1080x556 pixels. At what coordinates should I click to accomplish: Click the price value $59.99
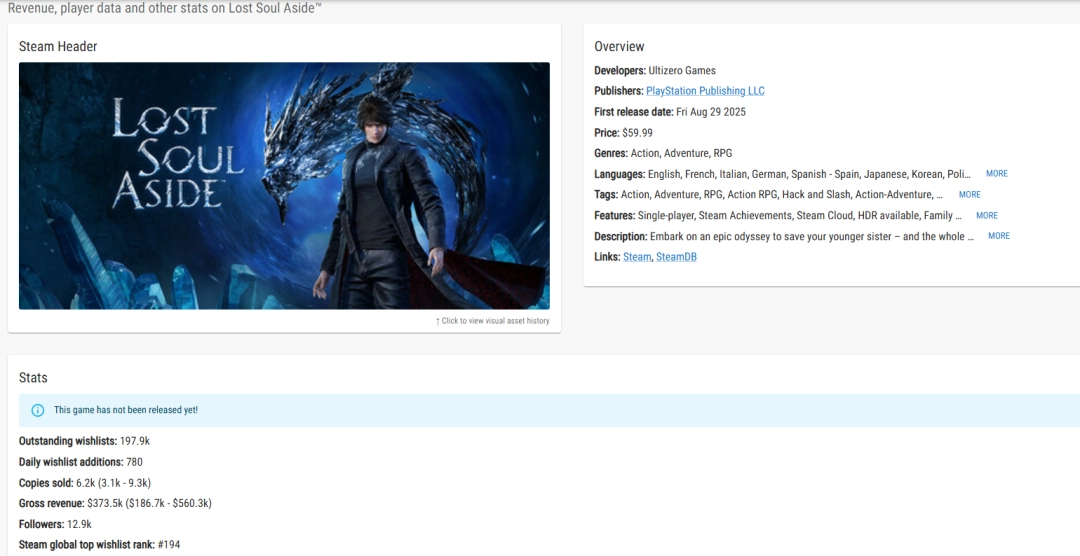coord(637,133)
